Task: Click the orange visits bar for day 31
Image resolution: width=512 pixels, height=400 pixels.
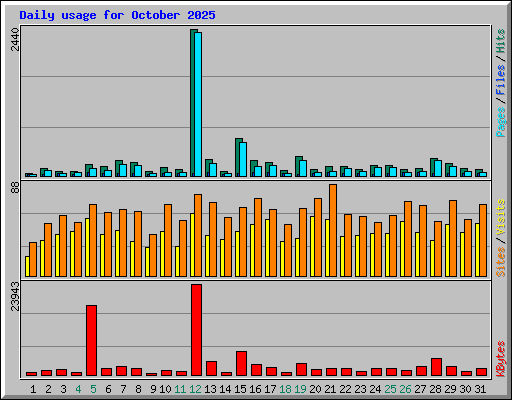Action: point(483,240)
